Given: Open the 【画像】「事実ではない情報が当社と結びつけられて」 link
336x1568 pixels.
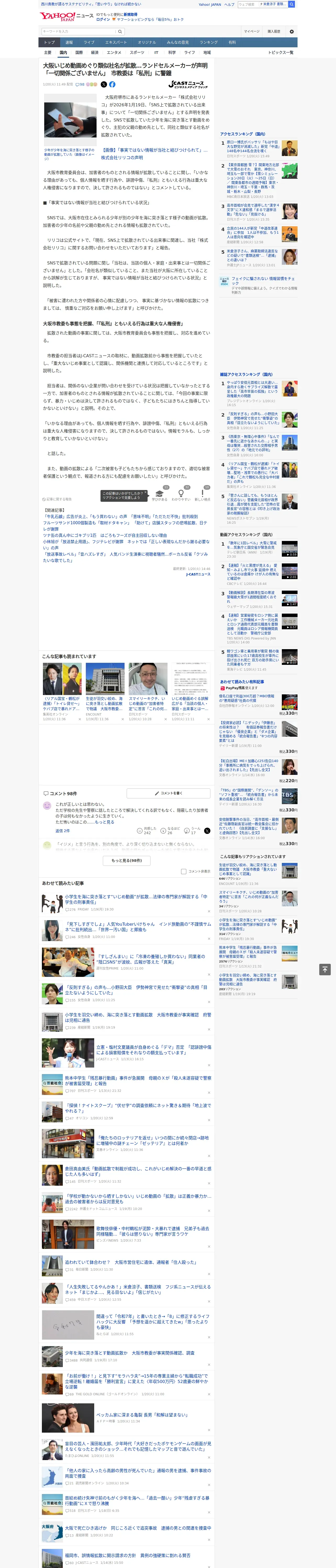Looking at the screenshot, I should coord(154,153).
